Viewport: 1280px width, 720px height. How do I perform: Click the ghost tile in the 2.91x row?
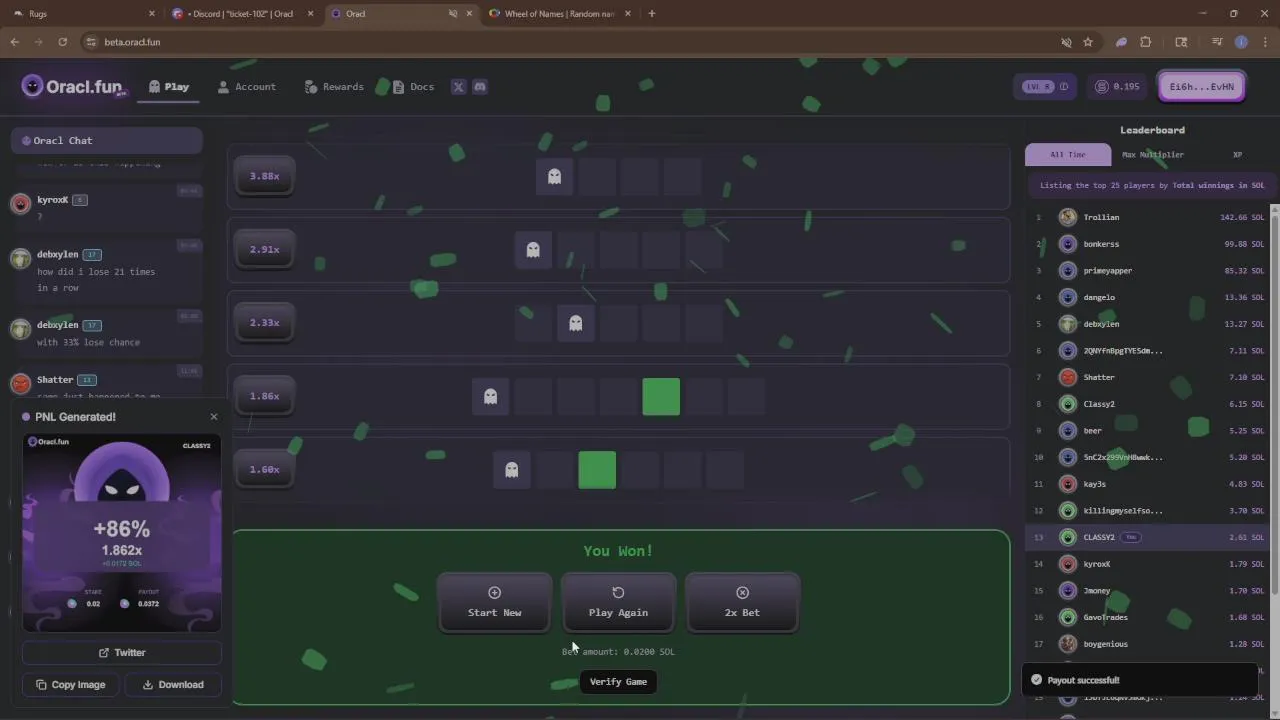pyautogui.click(x=533, y=250)
